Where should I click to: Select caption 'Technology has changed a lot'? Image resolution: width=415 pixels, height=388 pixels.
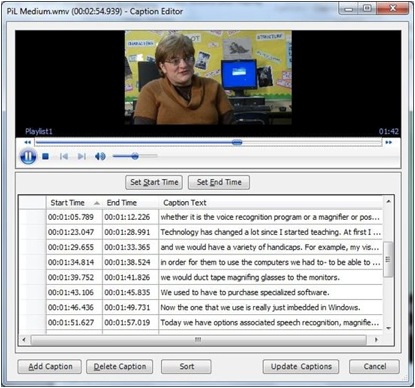coord(271,232)
